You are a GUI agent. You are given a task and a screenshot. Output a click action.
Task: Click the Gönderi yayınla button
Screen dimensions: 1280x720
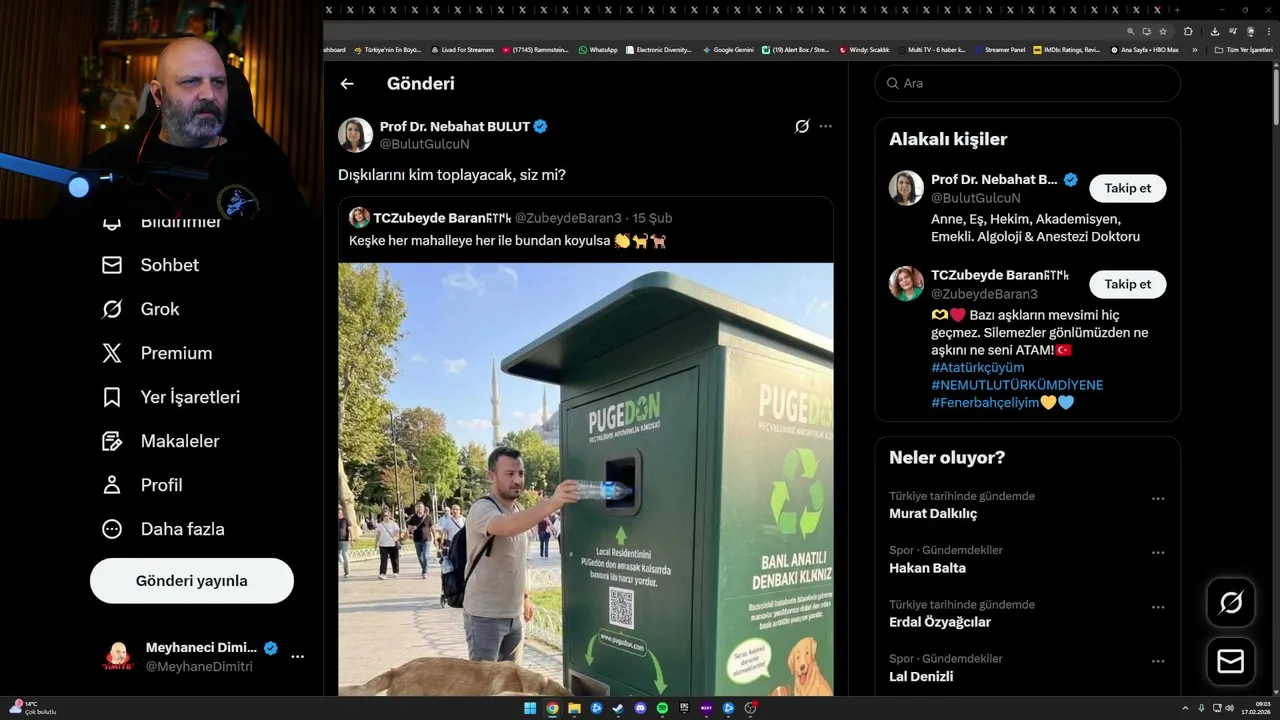(x=192, y=581)
